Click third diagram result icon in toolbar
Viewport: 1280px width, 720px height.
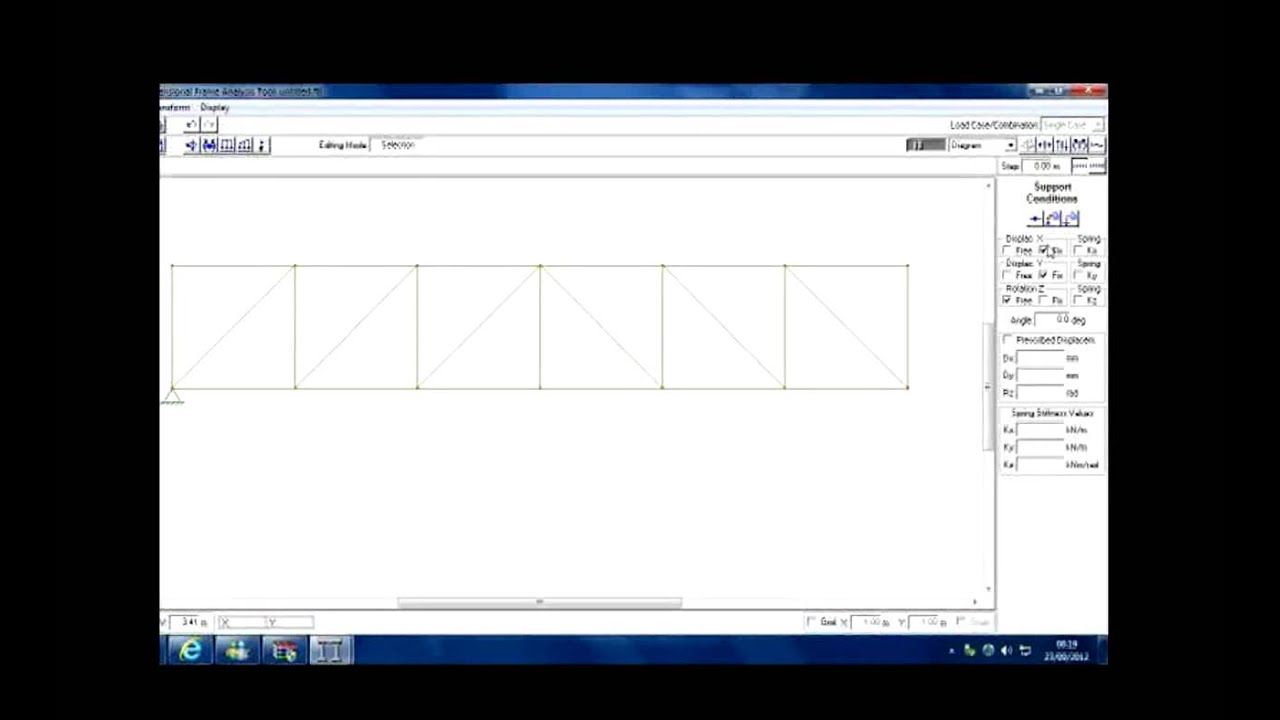point(1061,145)
